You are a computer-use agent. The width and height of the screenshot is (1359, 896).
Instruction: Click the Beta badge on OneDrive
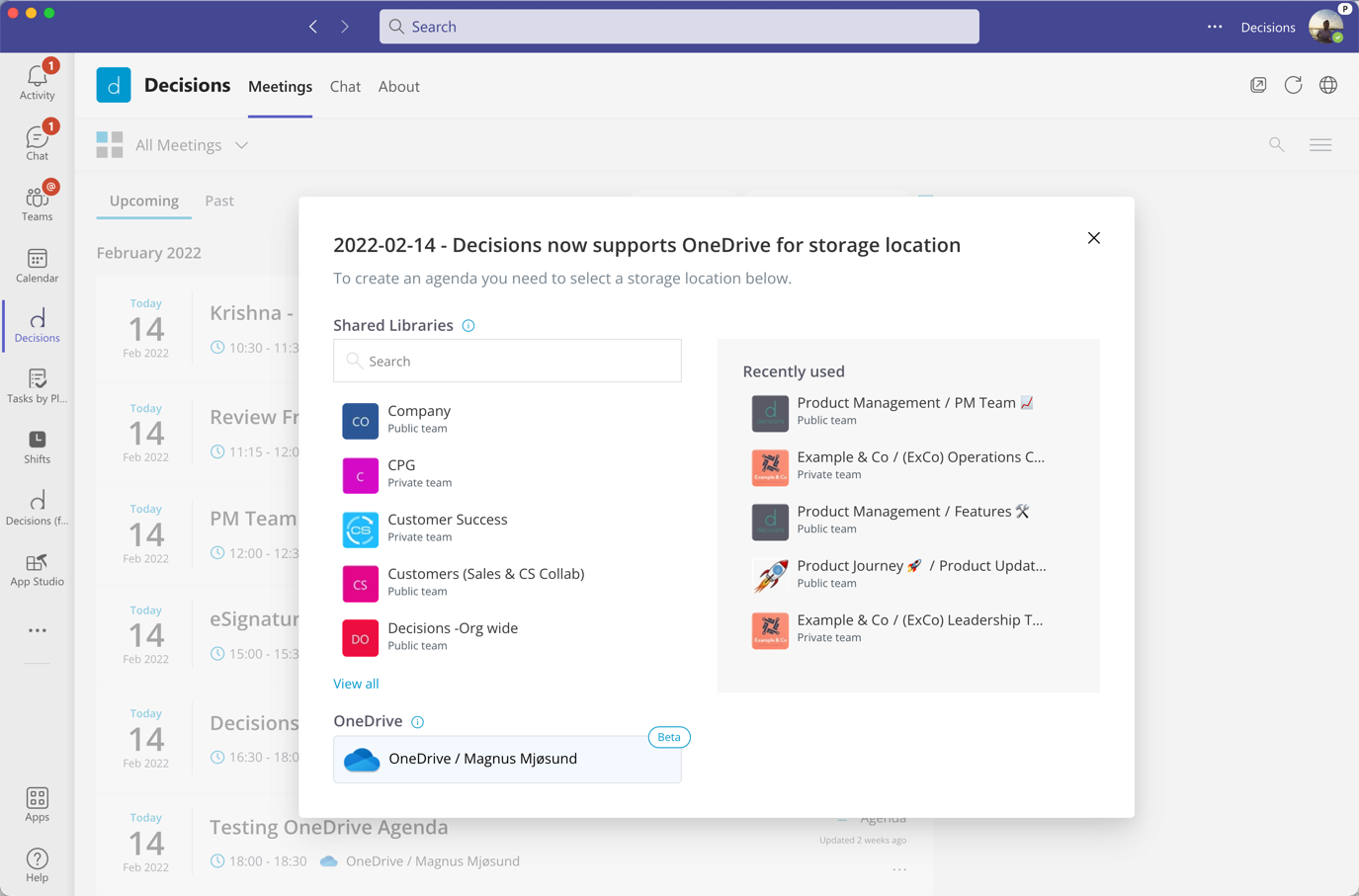[669, 737]
